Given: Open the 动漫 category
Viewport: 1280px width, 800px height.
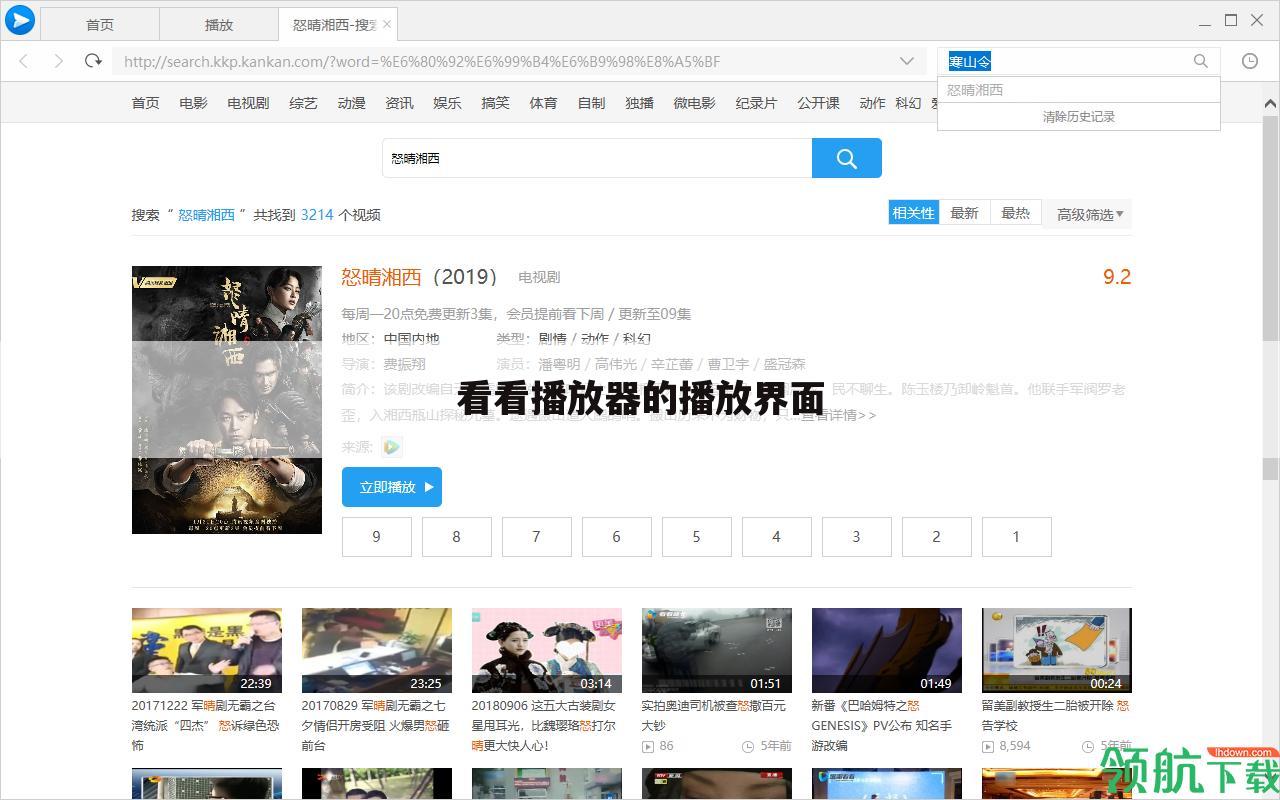Looking at the screenshot, I should [351, 102].
